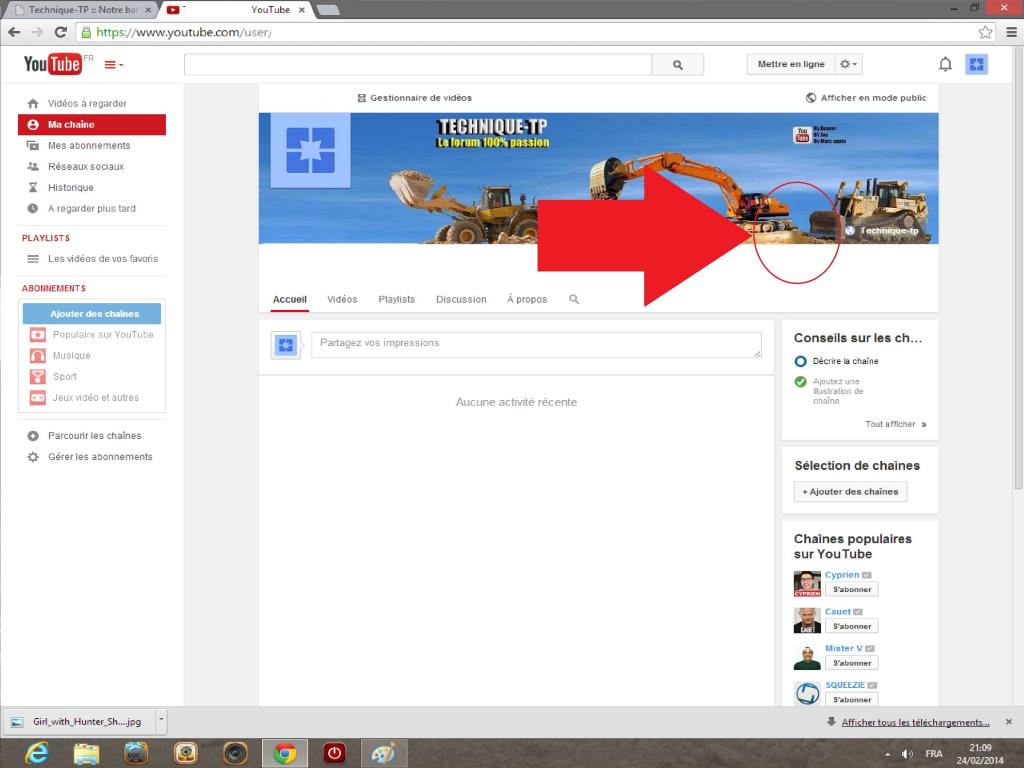The height and width of the screenshot is (768, 1024).
Task: Click the blue account avatar in header
Action: tap(976, 64)
